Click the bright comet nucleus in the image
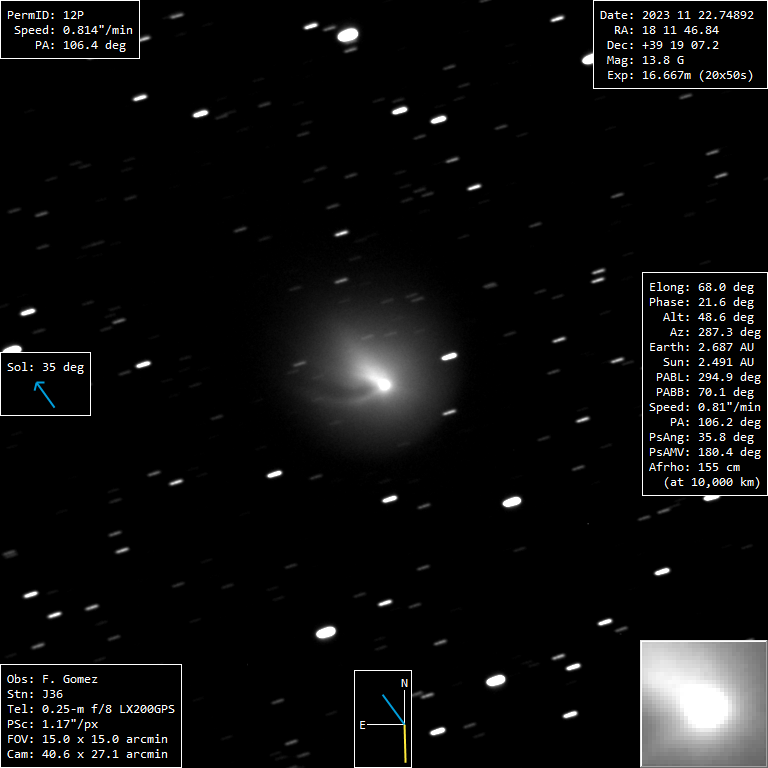Viewport: 768px width, 768px height. coord(384,384)
